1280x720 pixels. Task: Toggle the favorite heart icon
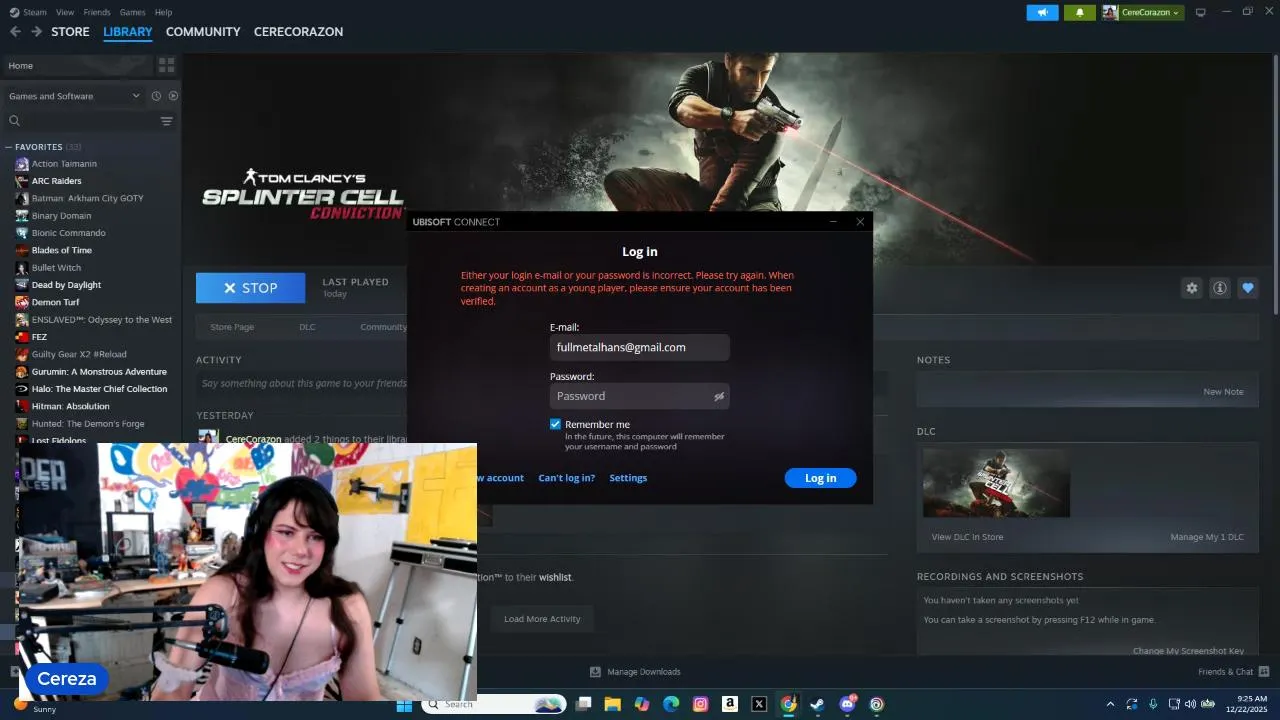click(x=1248, y=288)
